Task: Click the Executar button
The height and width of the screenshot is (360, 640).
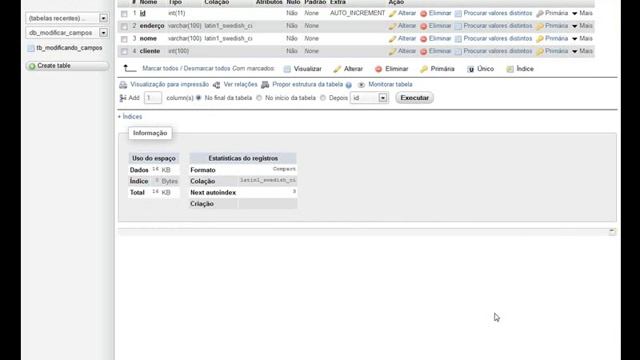Action: [414, 98]
